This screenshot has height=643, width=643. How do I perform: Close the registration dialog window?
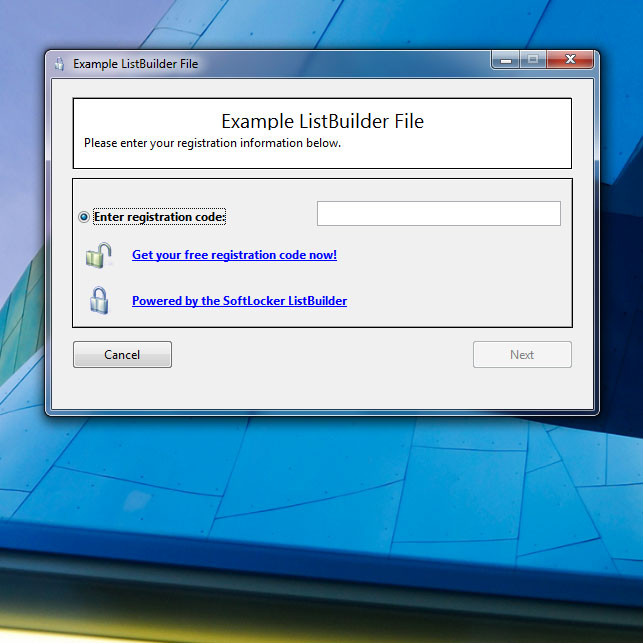pos(571,60)
